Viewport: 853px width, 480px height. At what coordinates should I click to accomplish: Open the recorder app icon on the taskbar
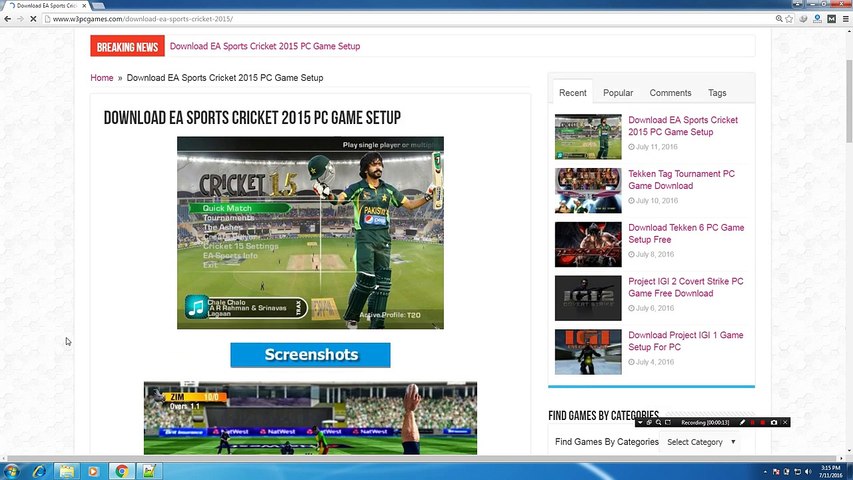tap(149, 471)
